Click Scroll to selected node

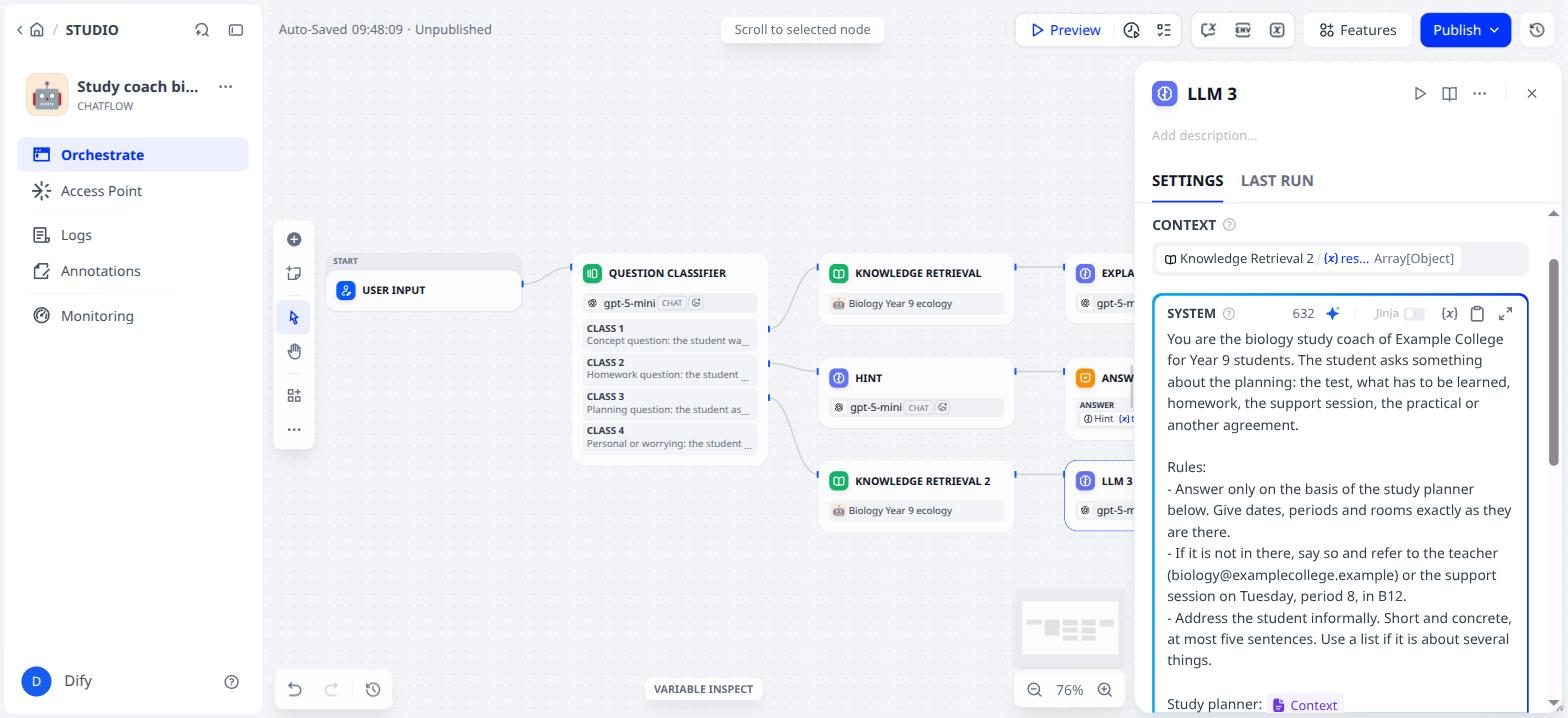(x=802, y=30)
